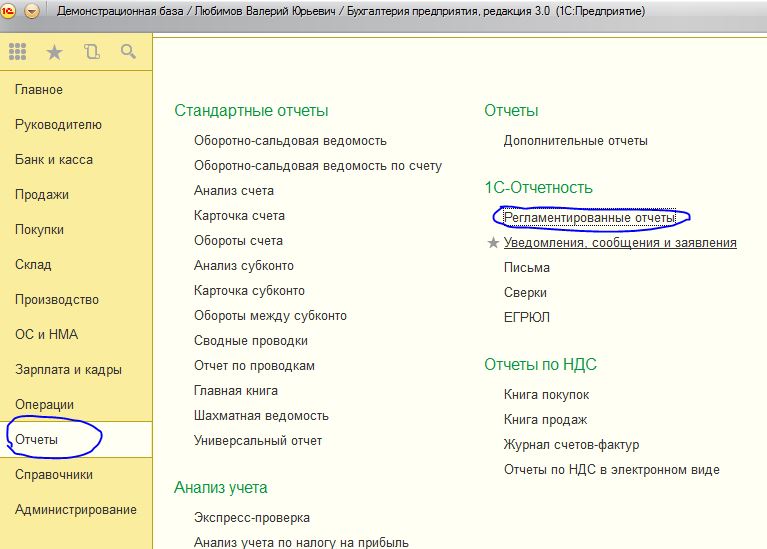
Task: Click the Отчеты по НДС group heading
Action: click(x=540, y=365)
